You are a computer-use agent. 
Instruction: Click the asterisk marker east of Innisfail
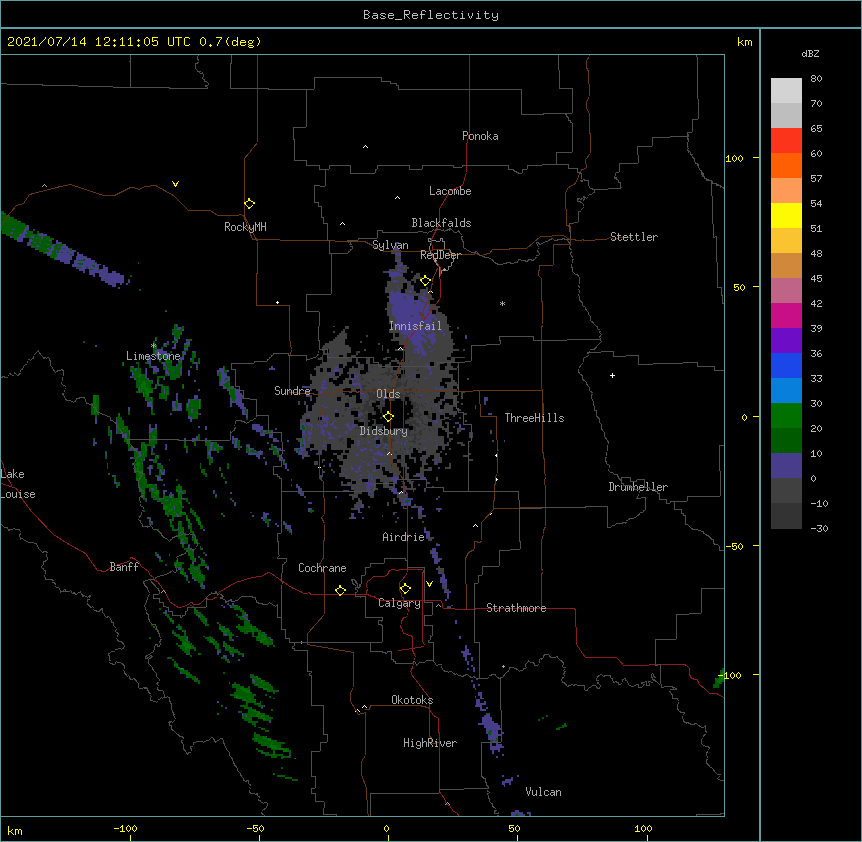pyautogui.click(x=502, y=303)
